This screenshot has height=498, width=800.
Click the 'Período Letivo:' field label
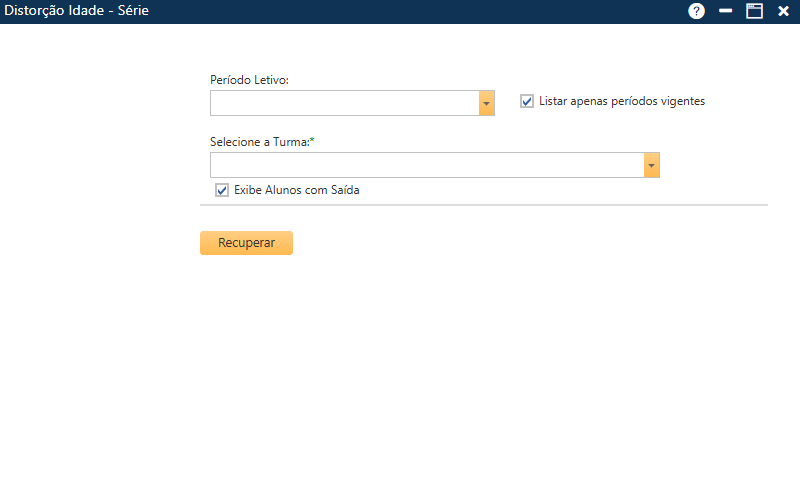pos(249,80)
